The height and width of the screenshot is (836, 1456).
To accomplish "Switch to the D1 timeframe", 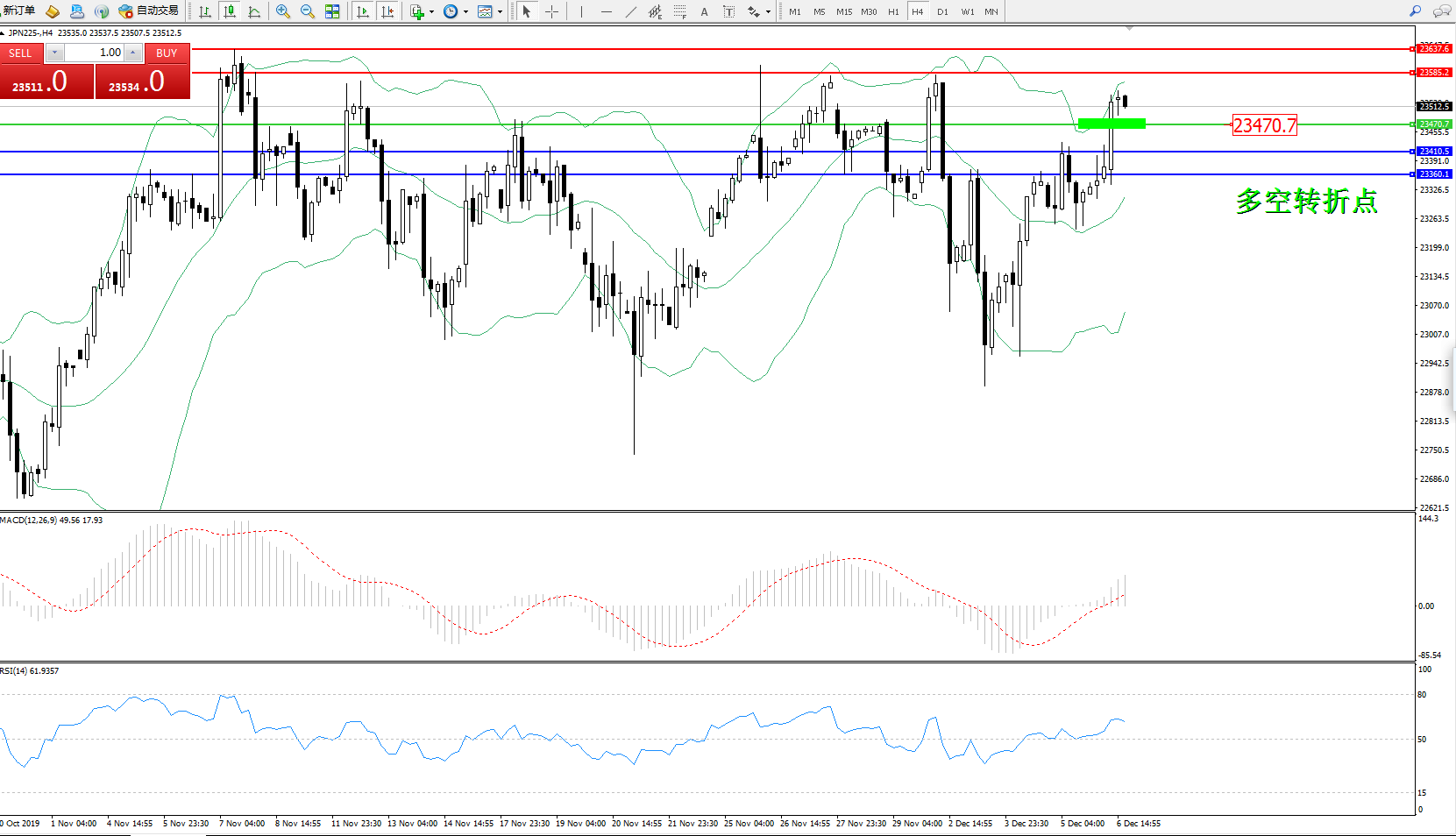I will [x=942, y=11].
